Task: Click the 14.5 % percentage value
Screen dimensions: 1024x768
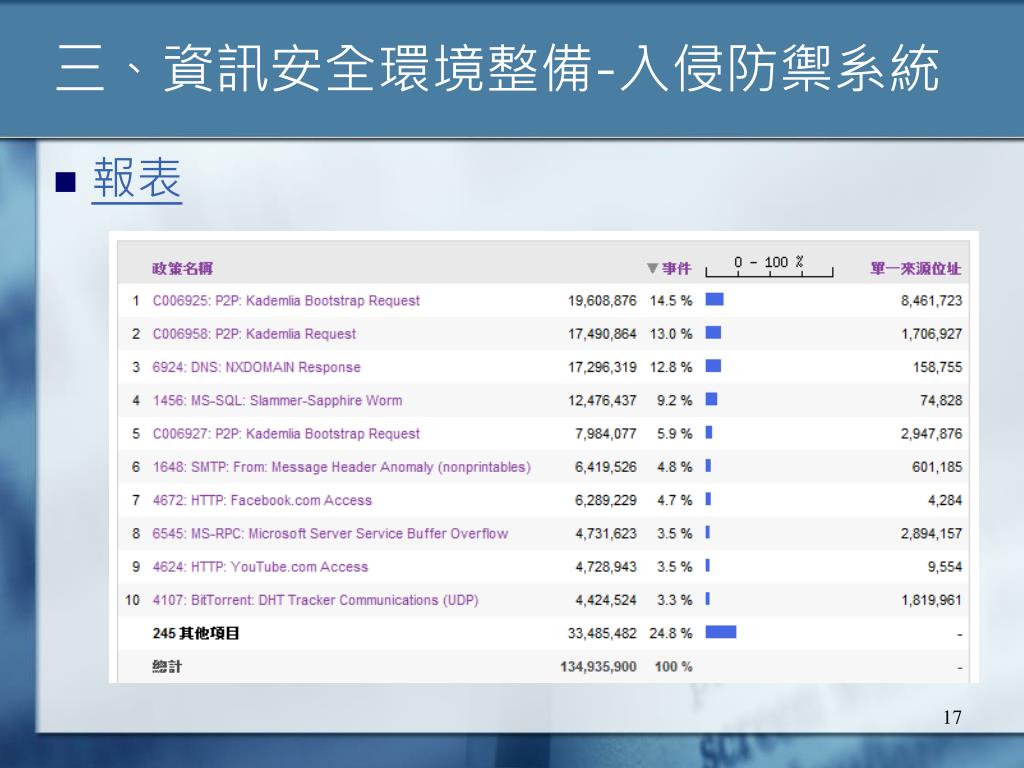Action: (x=671, y=300)
